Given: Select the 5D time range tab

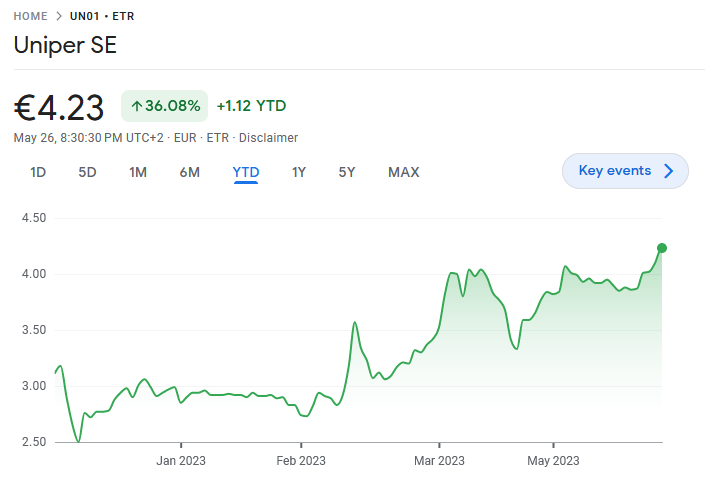Looking at the screenshot, I should 87,172.
